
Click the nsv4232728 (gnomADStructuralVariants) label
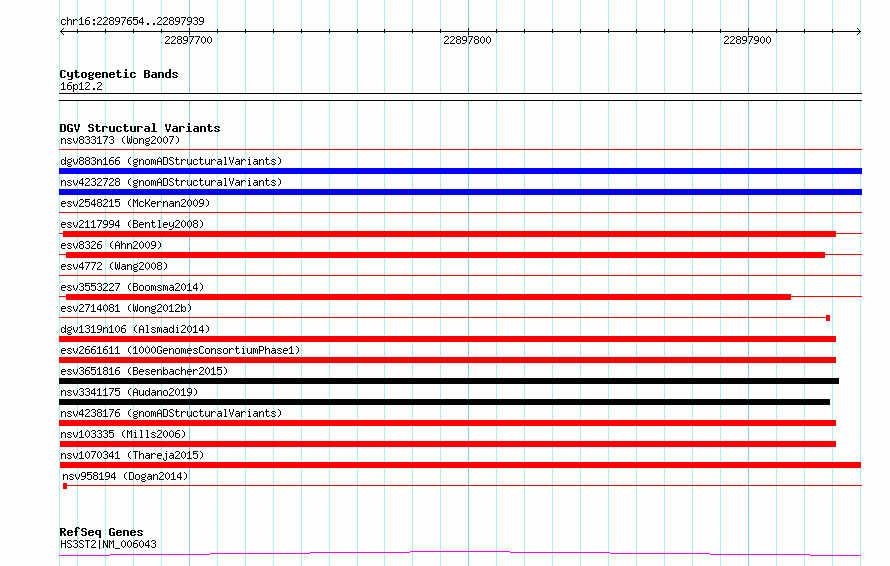tap(171, 182)
